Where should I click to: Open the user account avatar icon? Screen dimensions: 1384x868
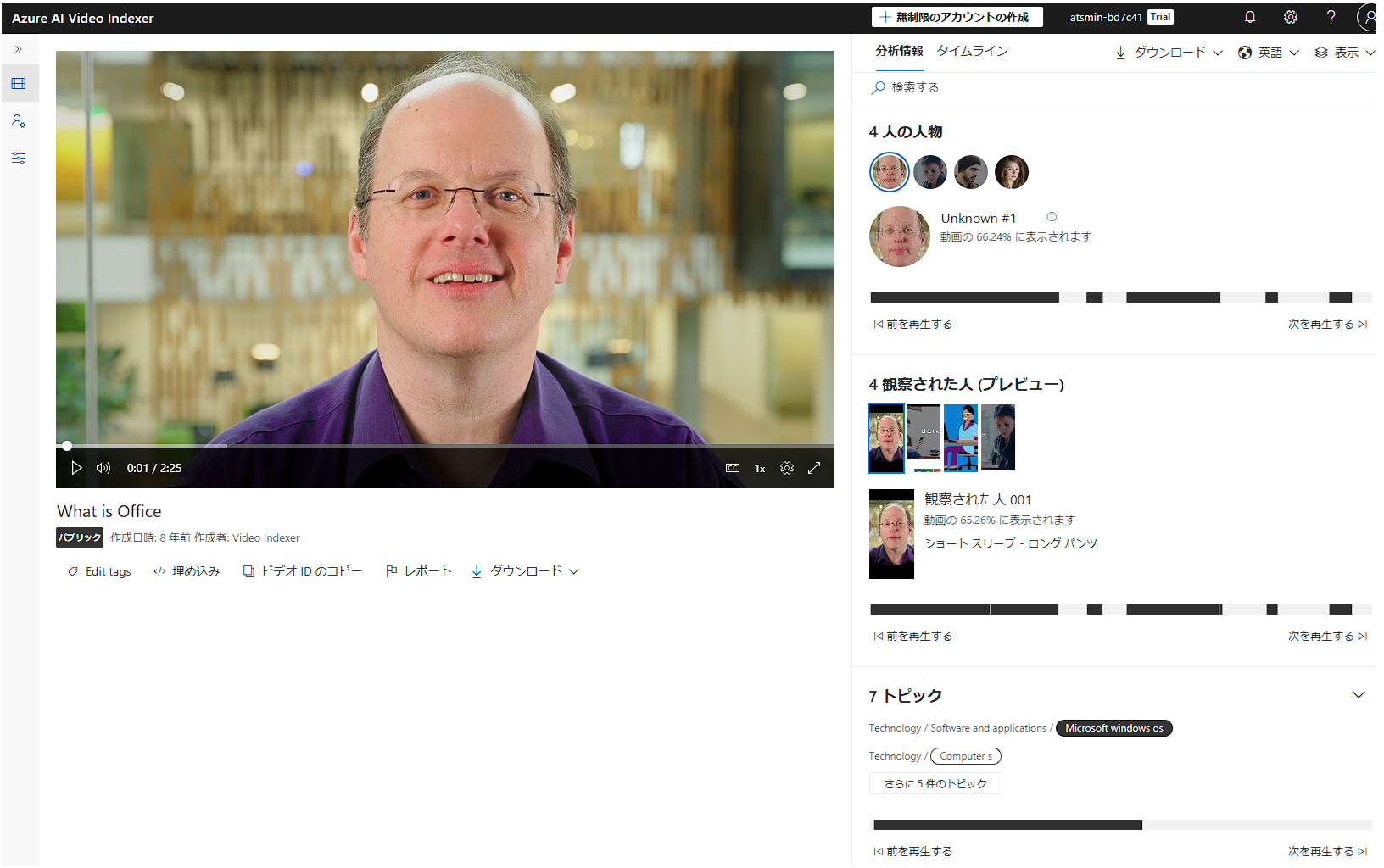click(1367, 17)
